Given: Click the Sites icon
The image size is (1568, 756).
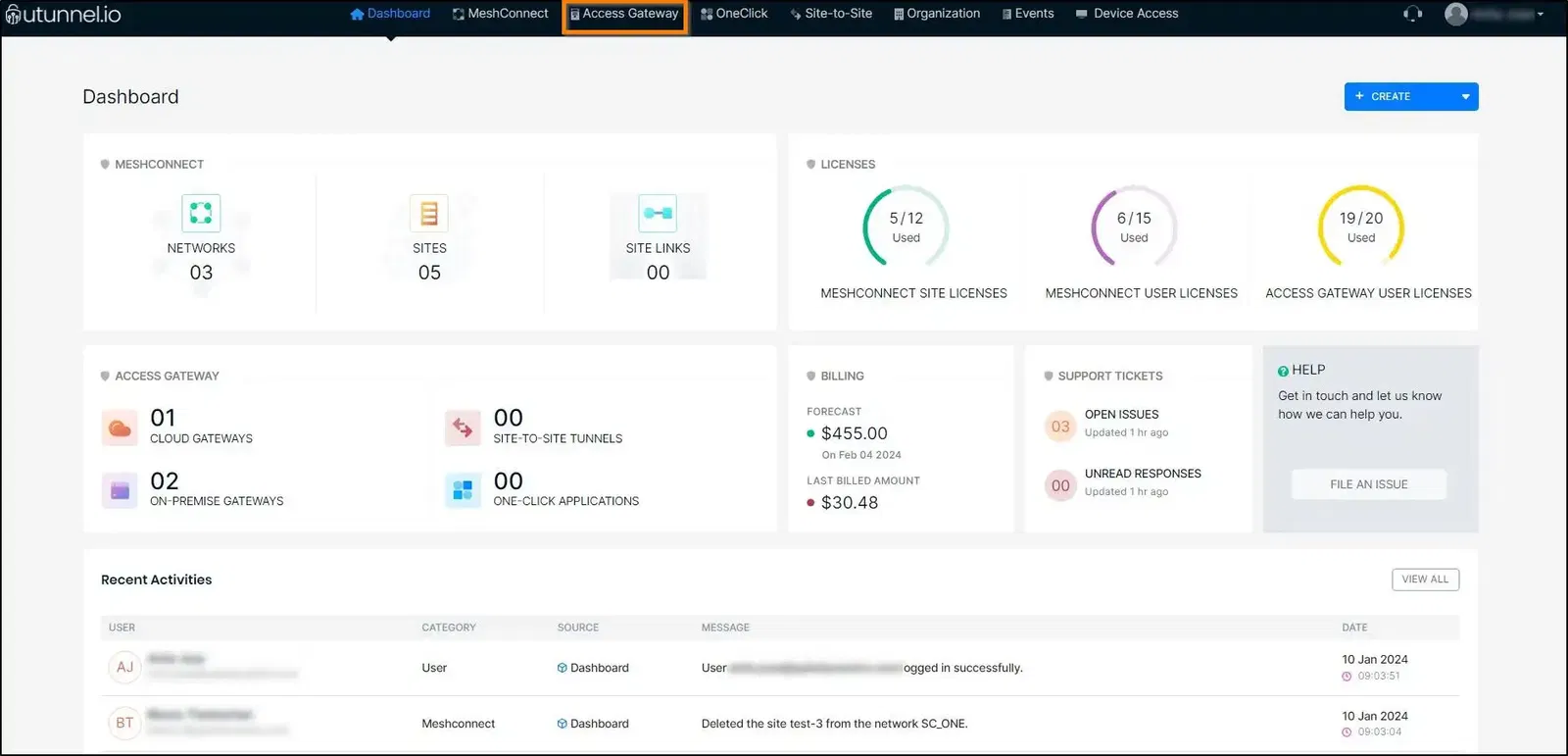Looking at the screenshot, I should click(429, 213).
